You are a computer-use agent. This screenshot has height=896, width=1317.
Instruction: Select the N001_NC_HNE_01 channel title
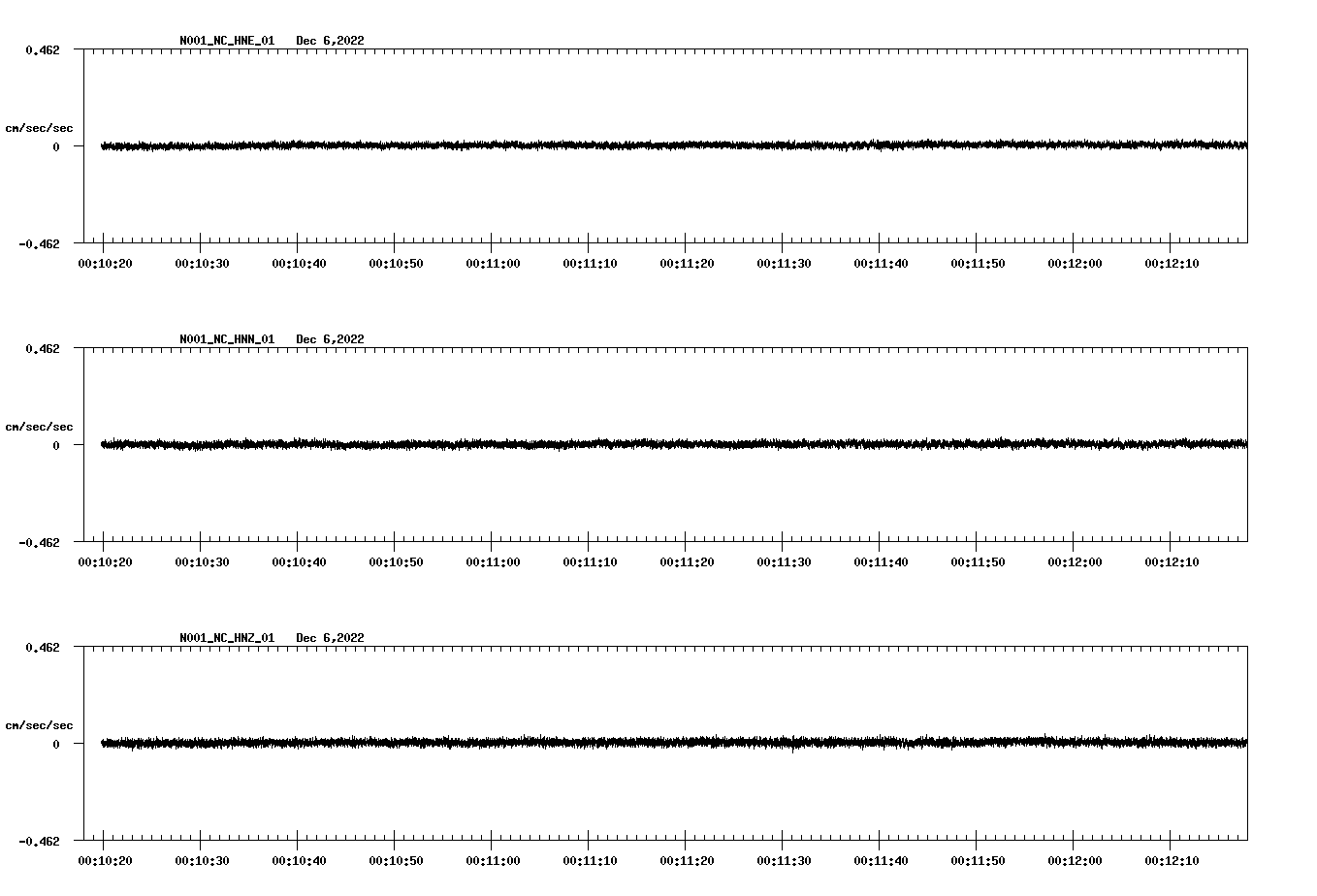click(227, 41)
